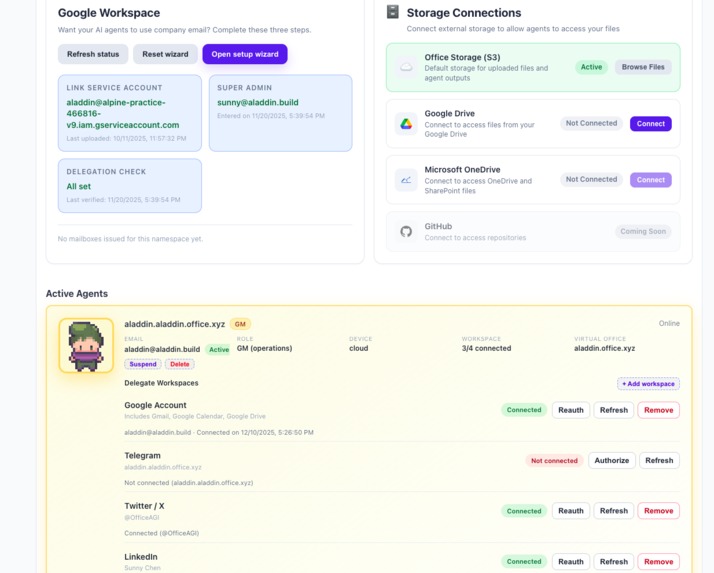Refresh Google Workspace status
This screenshot has height=573, width=714.
click(x=93, y=54)
